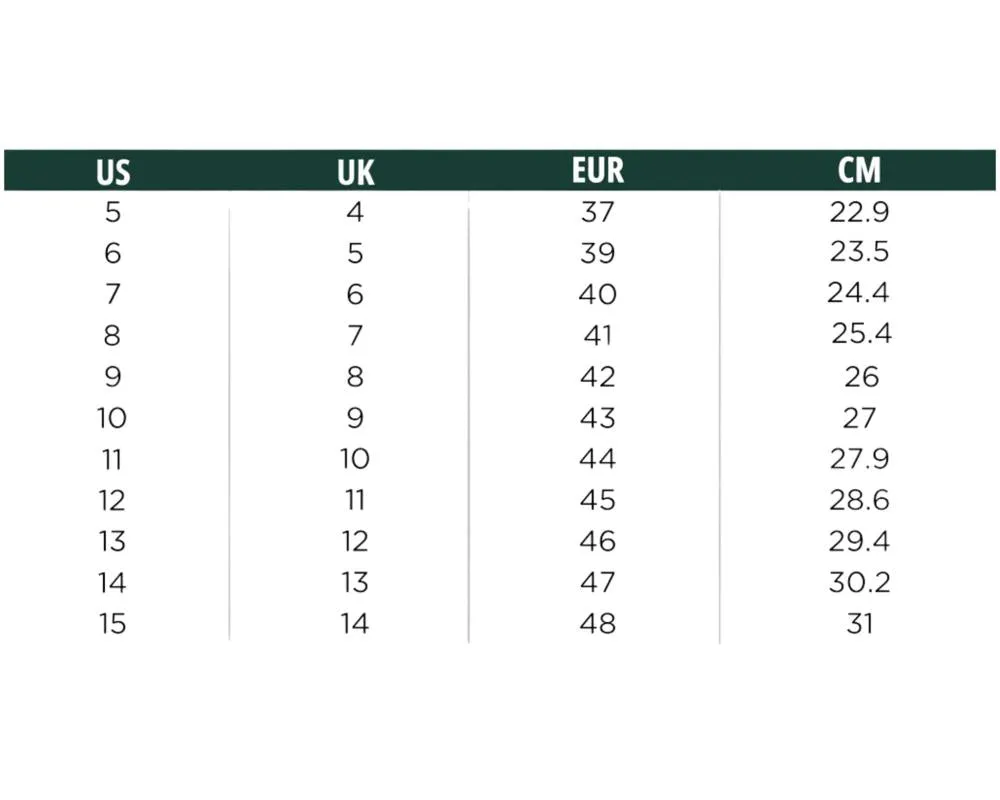Select the CM column header
The width and height of the screenshot is (1000, 800).
(x=859, y=170)
